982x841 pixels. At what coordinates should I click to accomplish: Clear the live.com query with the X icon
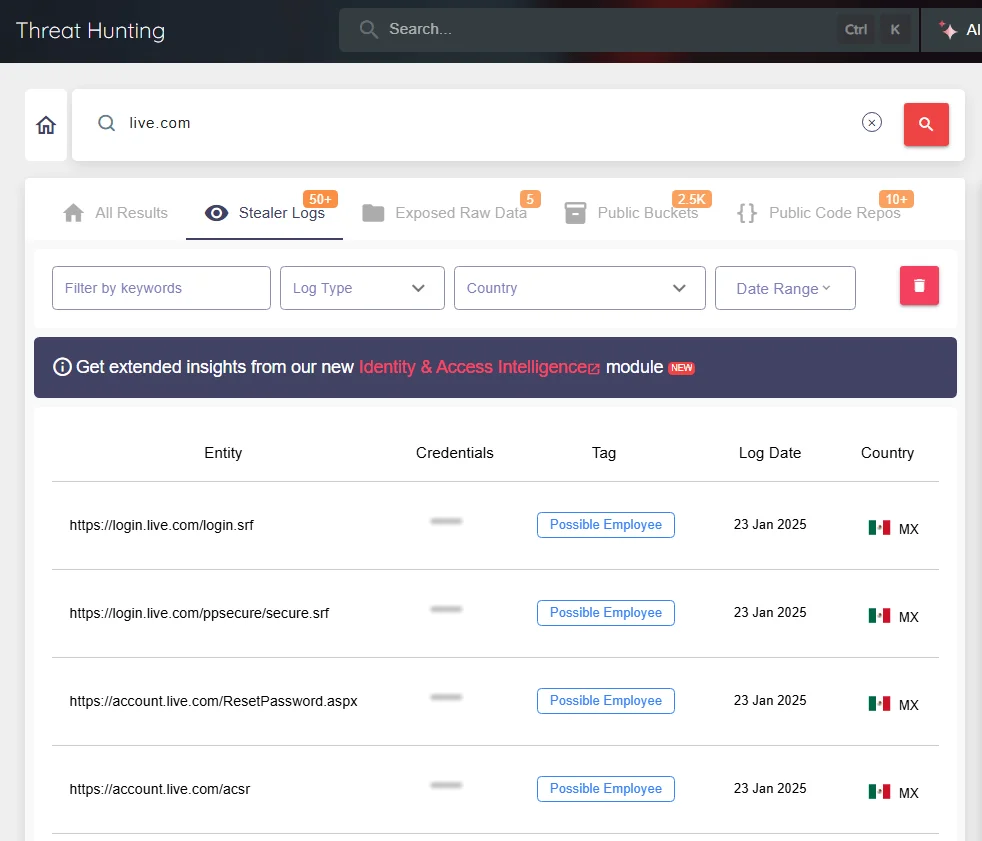(x=871, y=122)
